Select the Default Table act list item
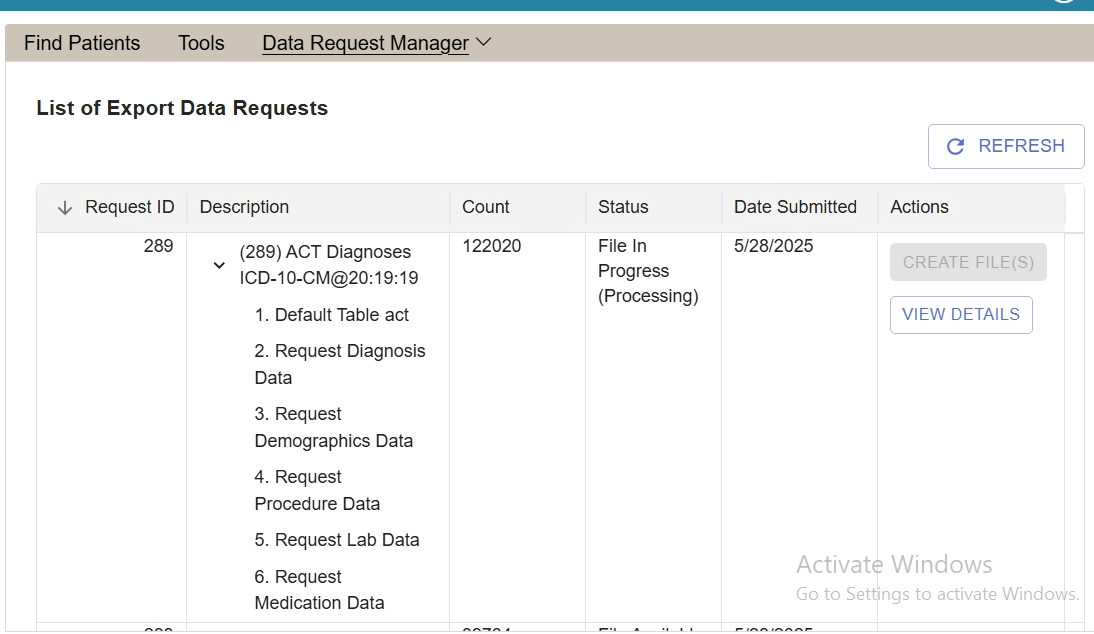Viewport: 1094px width, 634px height. pyautogui.click(x=332, y=315)
